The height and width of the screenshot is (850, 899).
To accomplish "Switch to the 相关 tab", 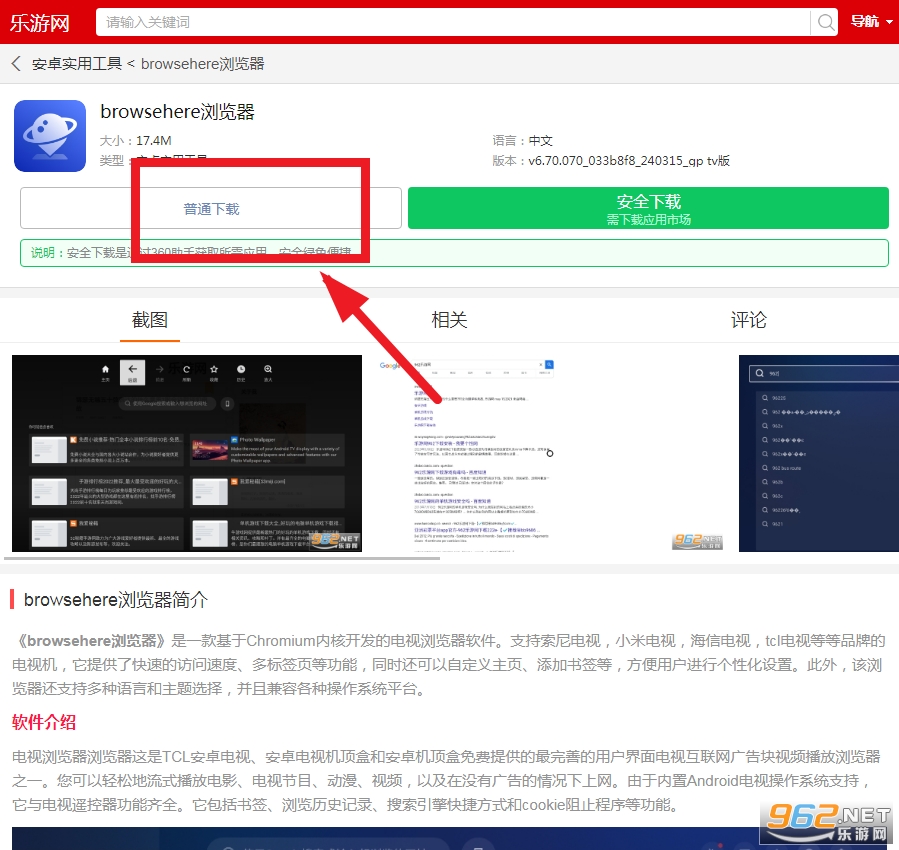I will pyautogui.click(x=449, y=320).
